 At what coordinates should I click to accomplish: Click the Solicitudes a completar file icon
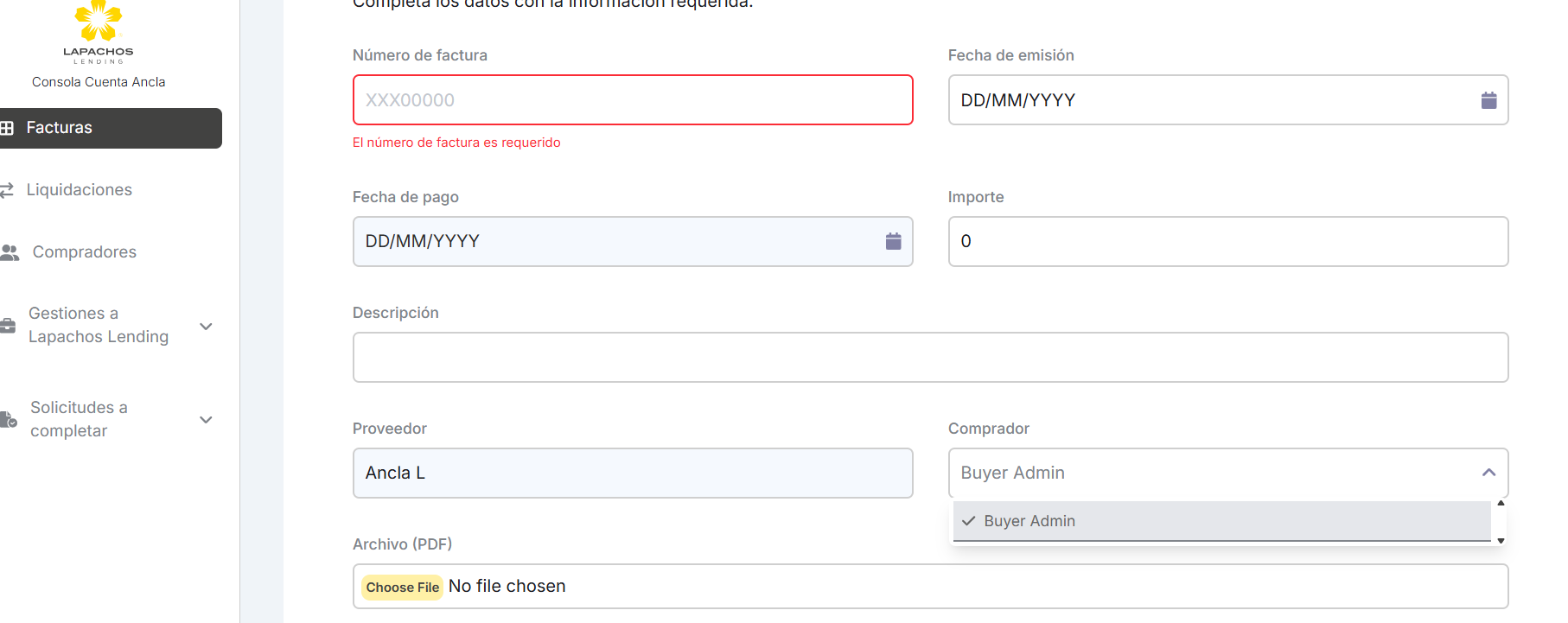(8, 420)
